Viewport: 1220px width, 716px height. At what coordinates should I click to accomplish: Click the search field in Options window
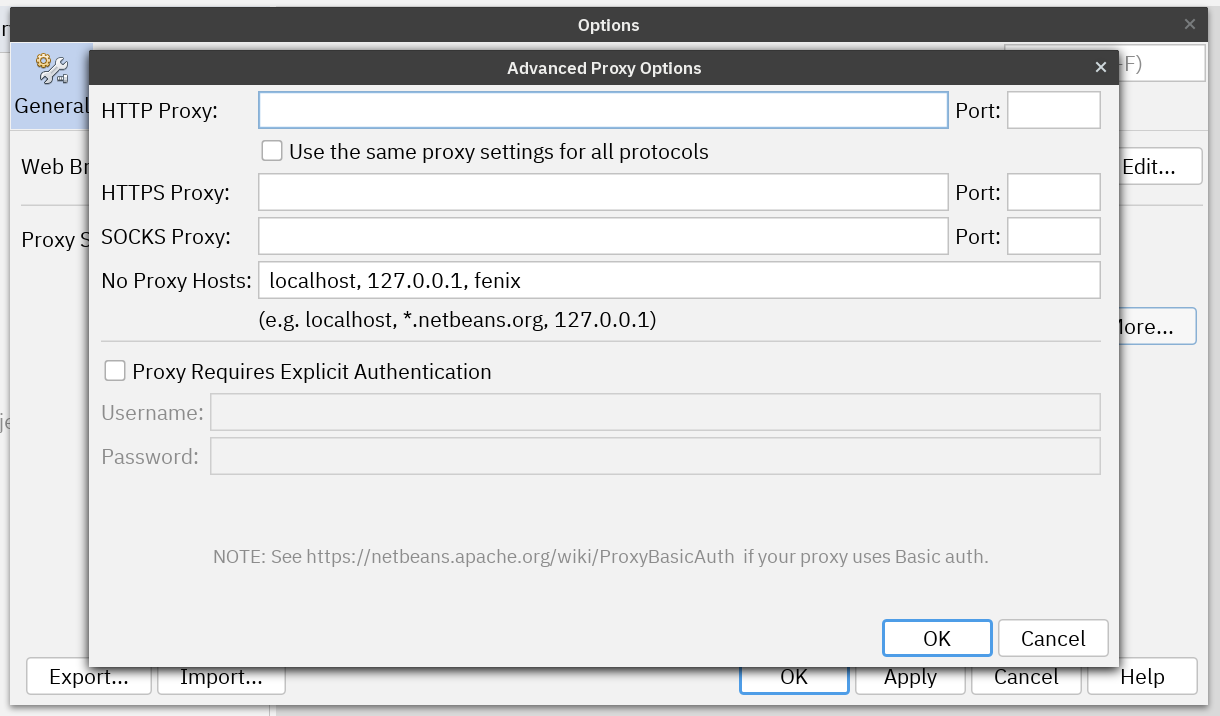[x=1160, y=62]
